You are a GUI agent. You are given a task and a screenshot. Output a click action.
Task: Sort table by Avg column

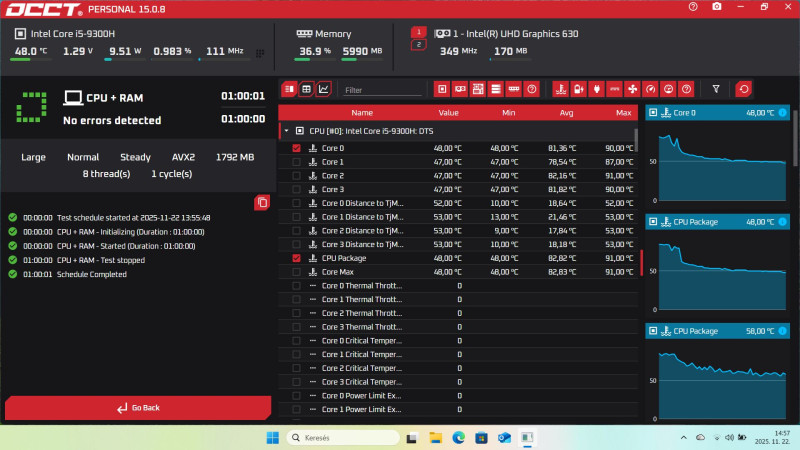(566, 113)
